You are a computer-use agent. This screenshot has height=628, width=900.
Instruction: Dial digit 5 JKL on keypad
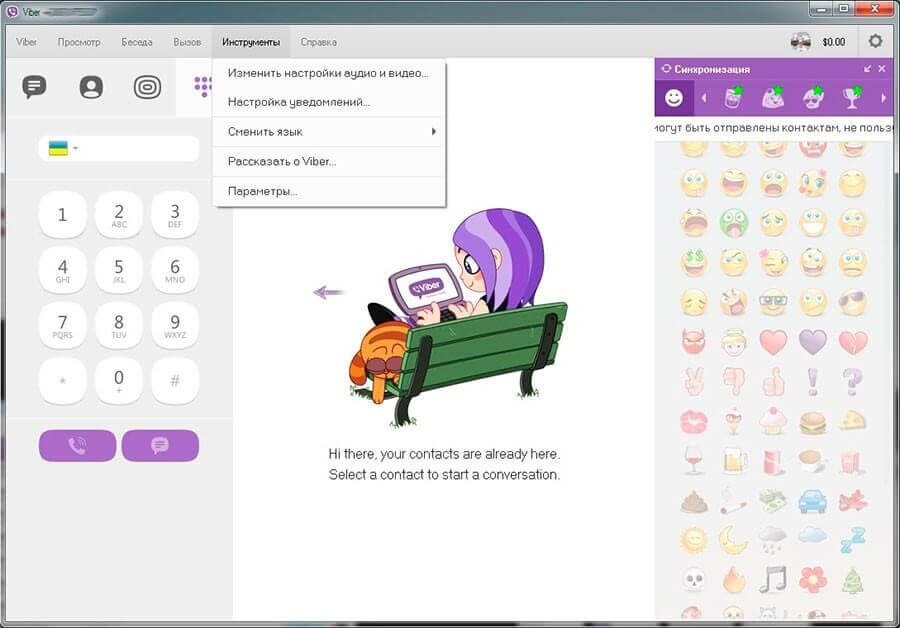point(119,270)
